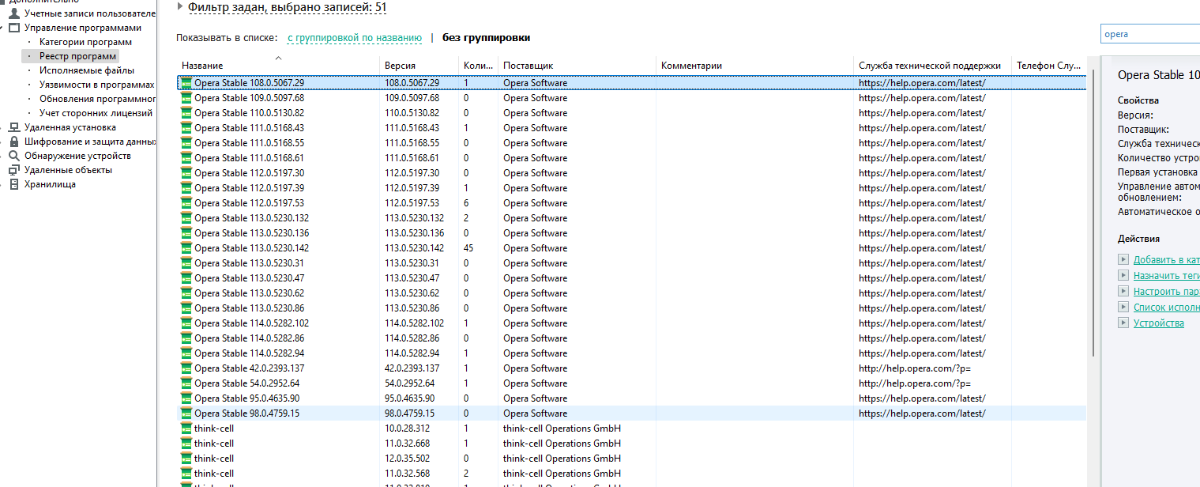This screenshot has height=487, width=1200.
Task: Click 'Назначить теги' action link
Action: pos(1166,275)
